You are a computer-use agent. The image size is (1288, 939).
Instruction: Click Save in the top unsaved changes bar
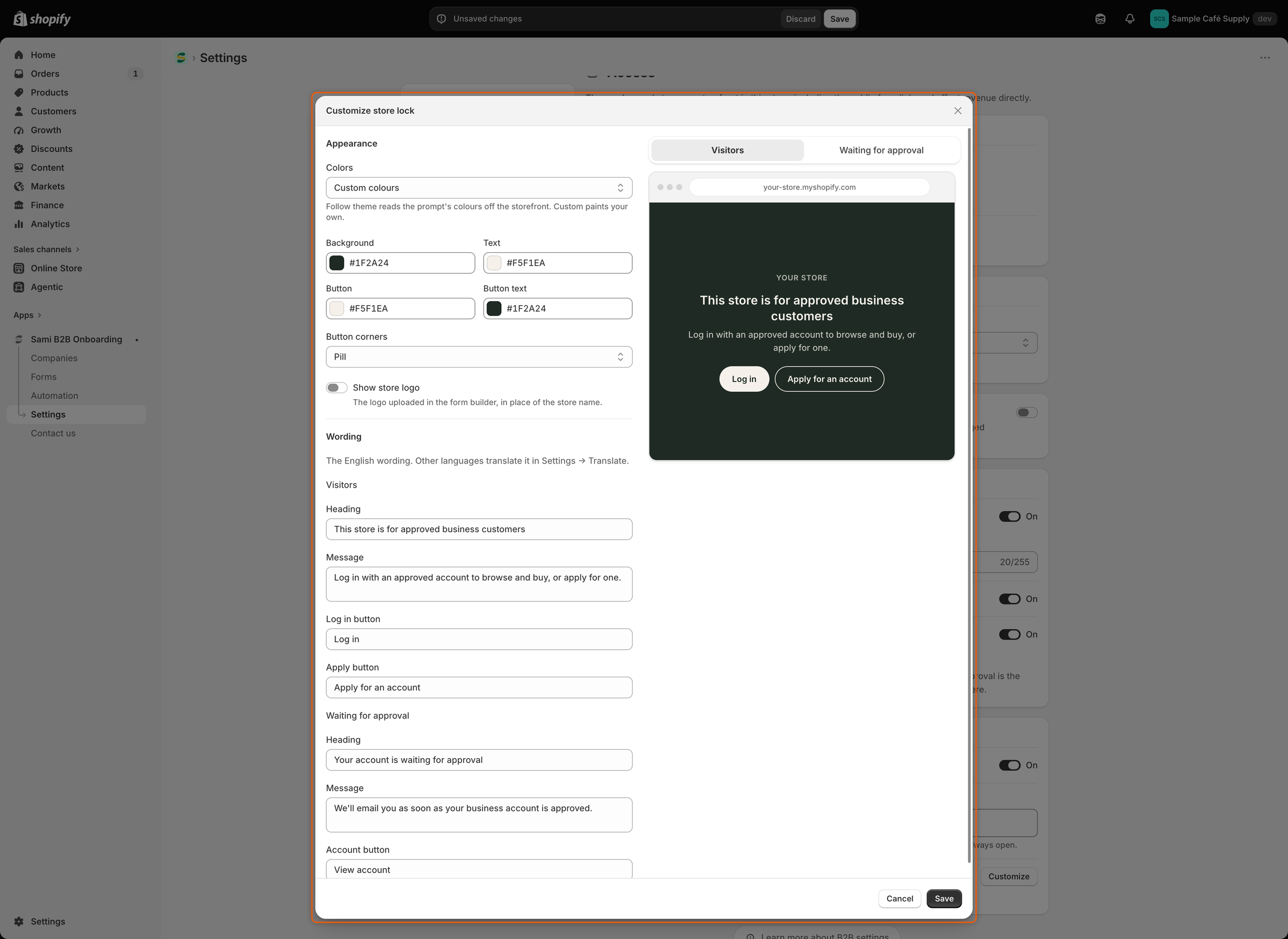(839, 19)
